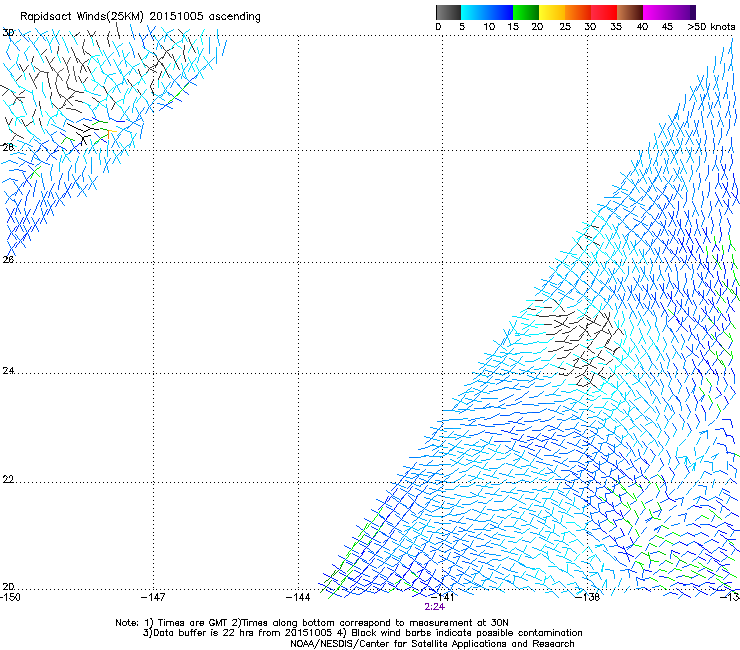The height and width of the screenshot is (650, 740).
Task: Click the longitude label '-138' on bottom axis
Action: tap(588, 597)
